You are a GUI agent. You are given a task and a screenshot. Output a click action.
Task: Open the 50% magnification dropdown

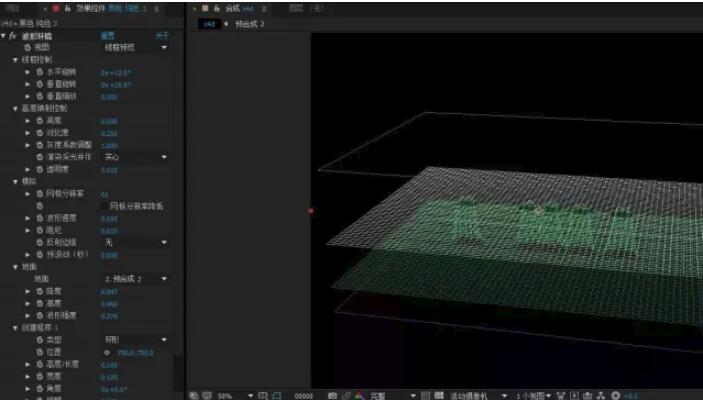click(x=235, y=396)
